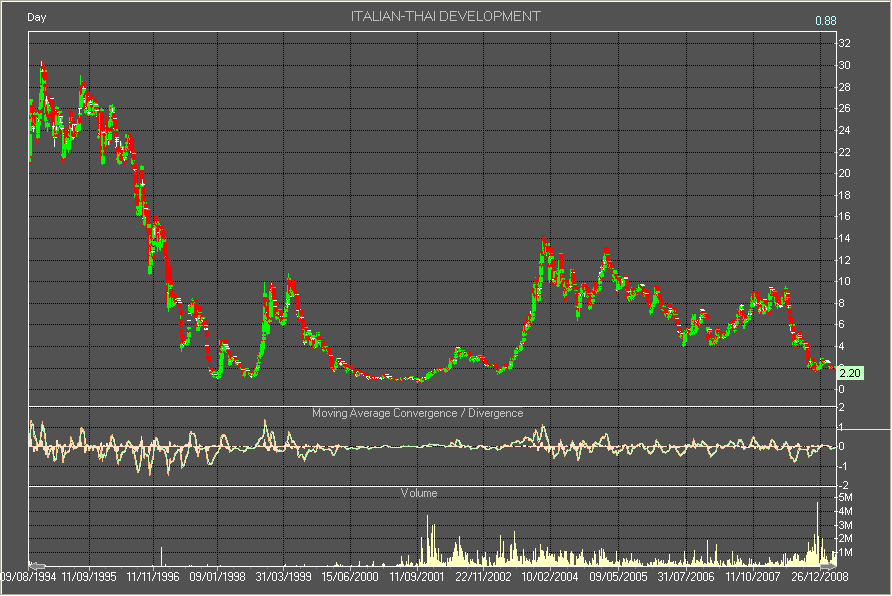Click the left scroll arrow on the time axis
The height and width of the screenshot is (596, 892).
(37, 566)
